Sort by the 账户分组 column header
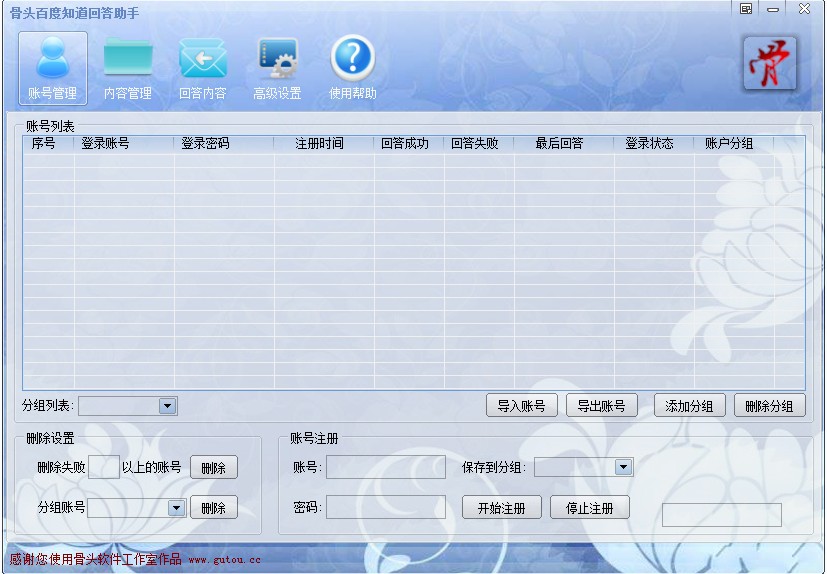827x574 pixels. [x=734, y=144]
